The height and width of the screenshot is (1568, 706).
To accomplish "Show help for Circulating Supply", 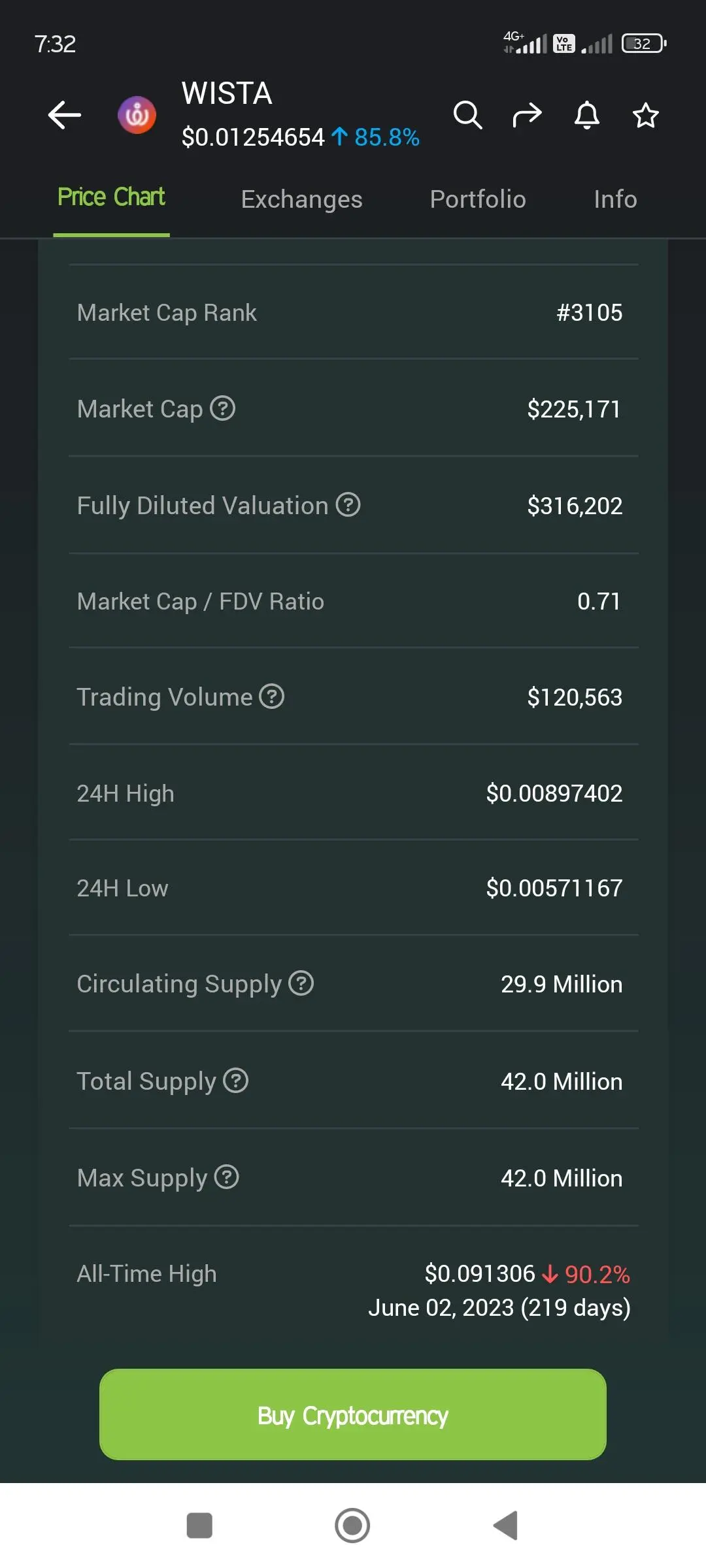I will 301,983.
